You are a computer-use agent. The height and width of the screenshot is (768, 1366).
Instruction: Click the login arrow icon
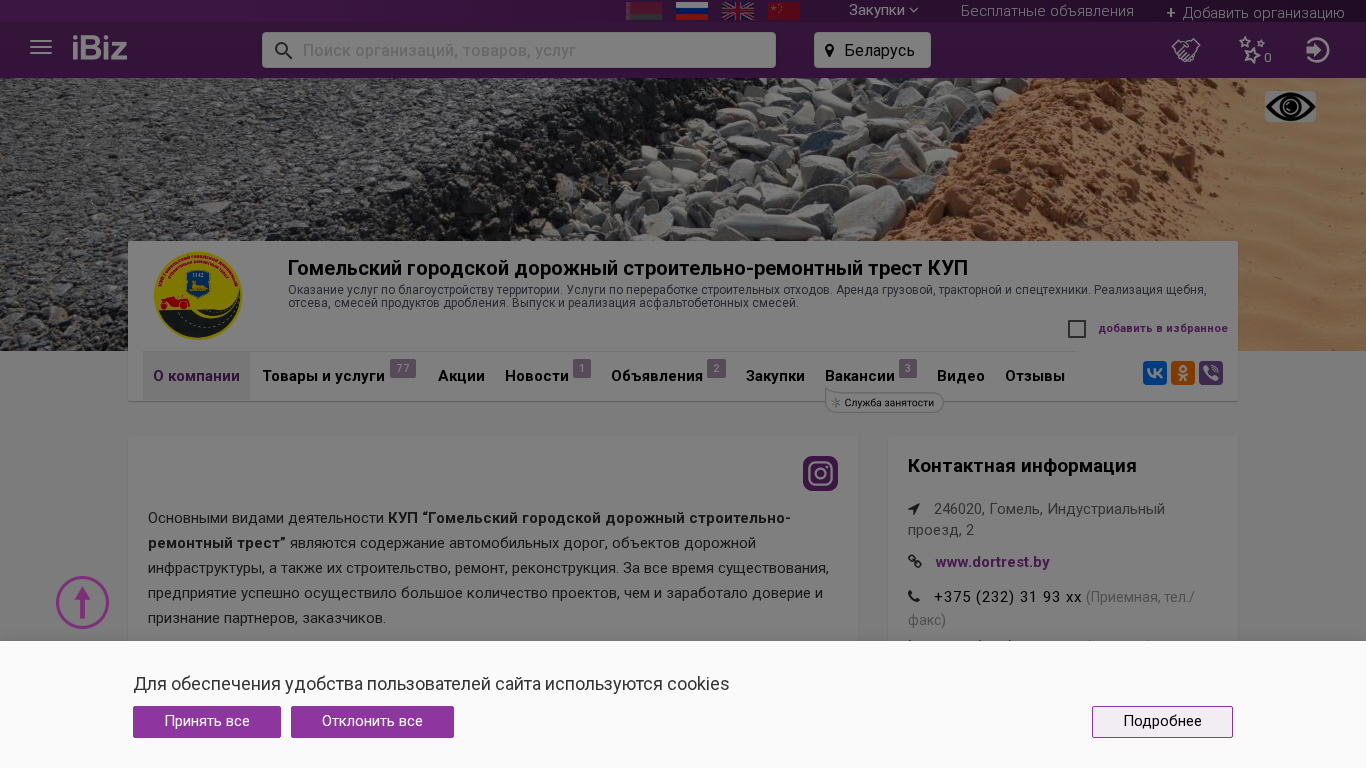point(1317,50)
